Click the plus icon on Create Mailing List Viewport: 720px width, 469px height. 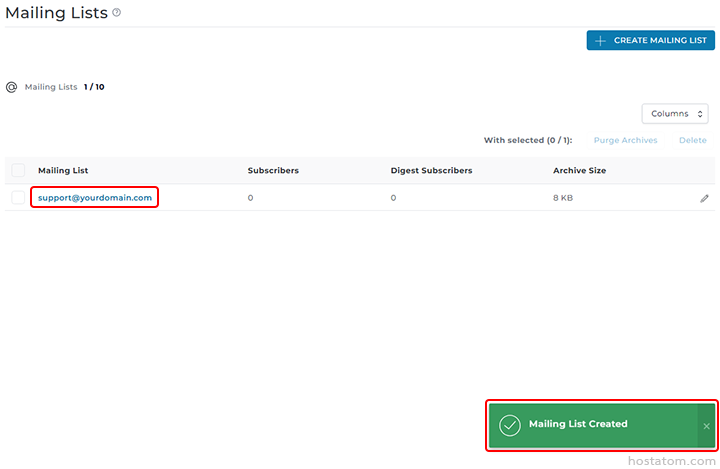coord(600,41)
